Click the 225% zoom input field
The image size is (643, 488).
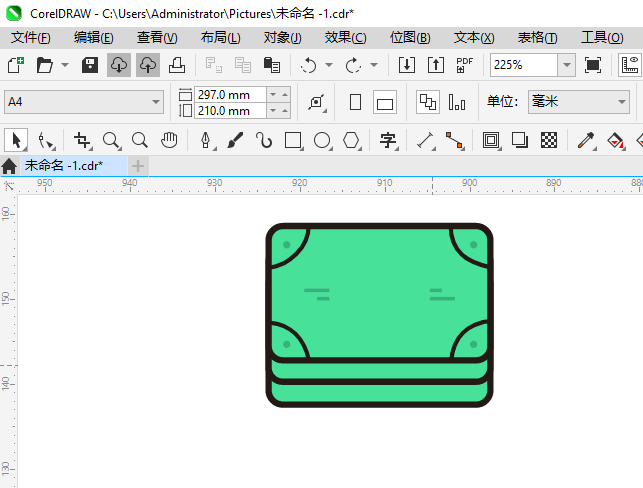(524, 65)
